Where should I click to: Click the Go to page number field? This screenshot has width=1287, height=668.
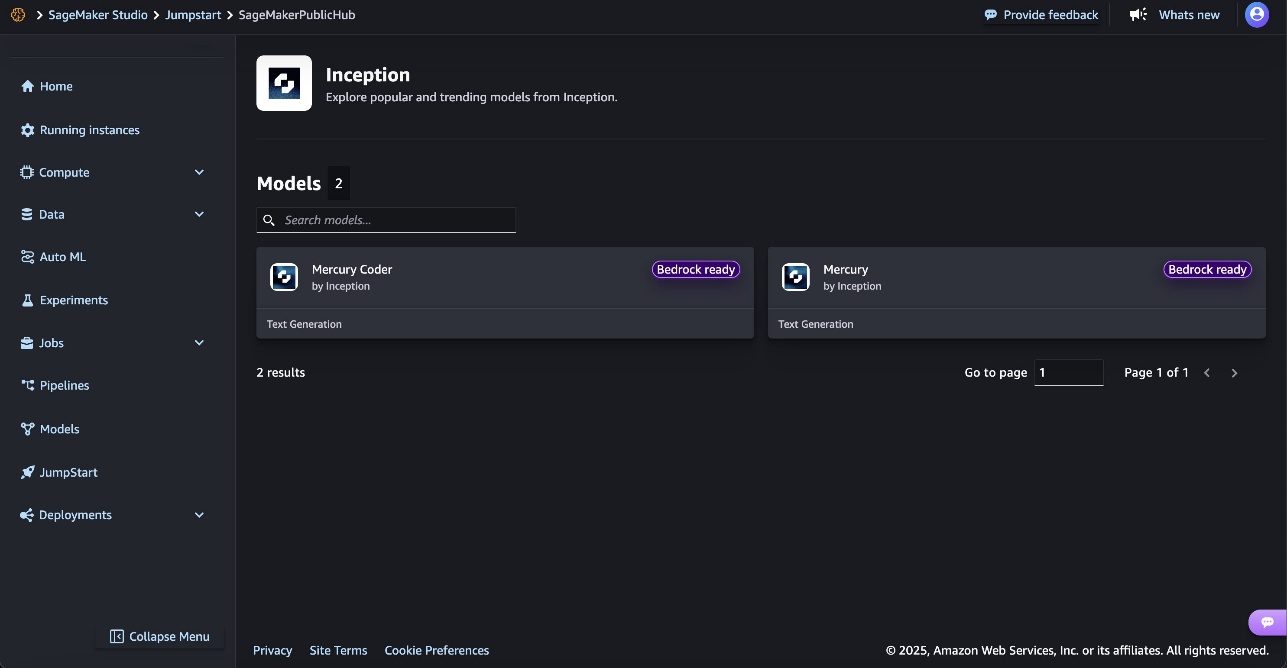[1069, 372]
